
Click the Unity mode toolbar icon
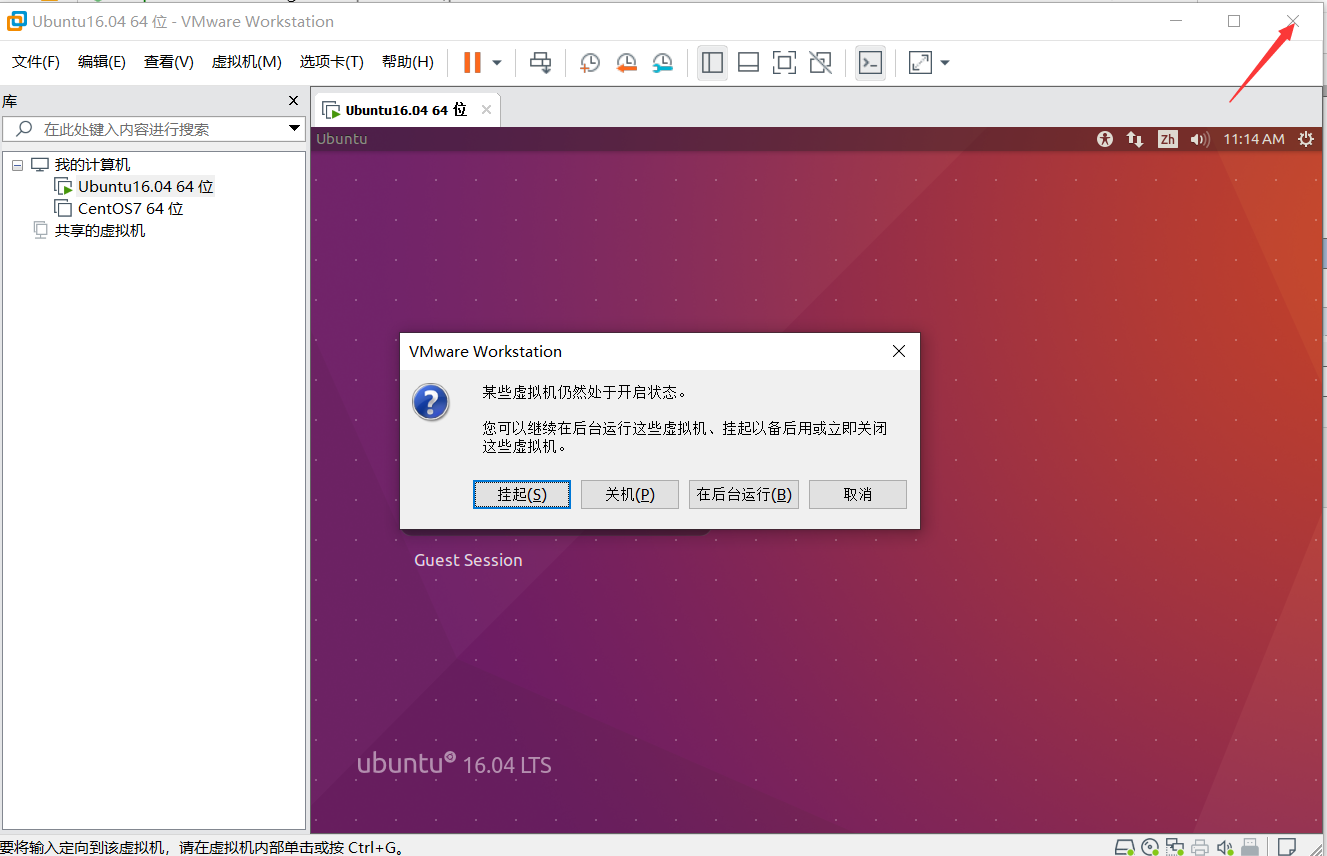tap(820, 63)
